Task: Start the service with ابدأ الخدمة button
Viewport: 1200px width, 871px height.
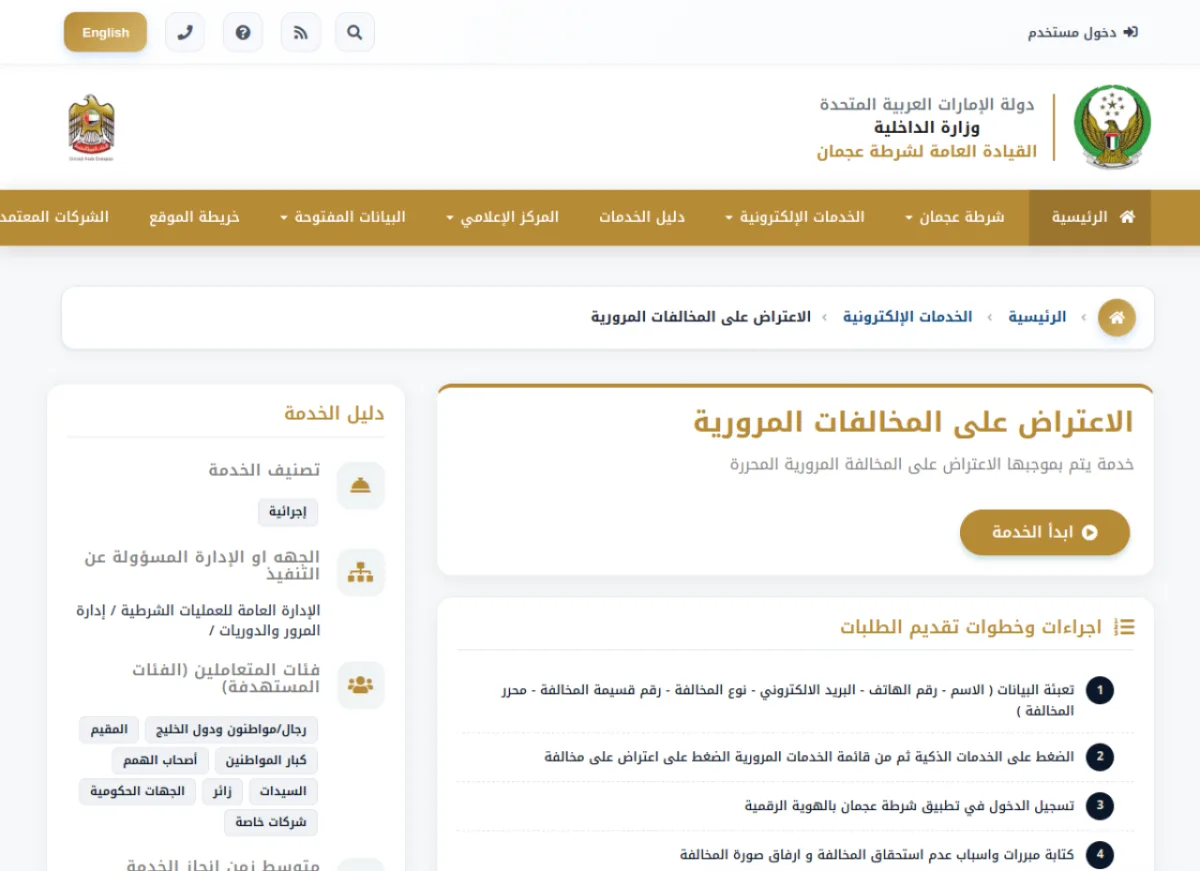Action: coord(1045,533)
